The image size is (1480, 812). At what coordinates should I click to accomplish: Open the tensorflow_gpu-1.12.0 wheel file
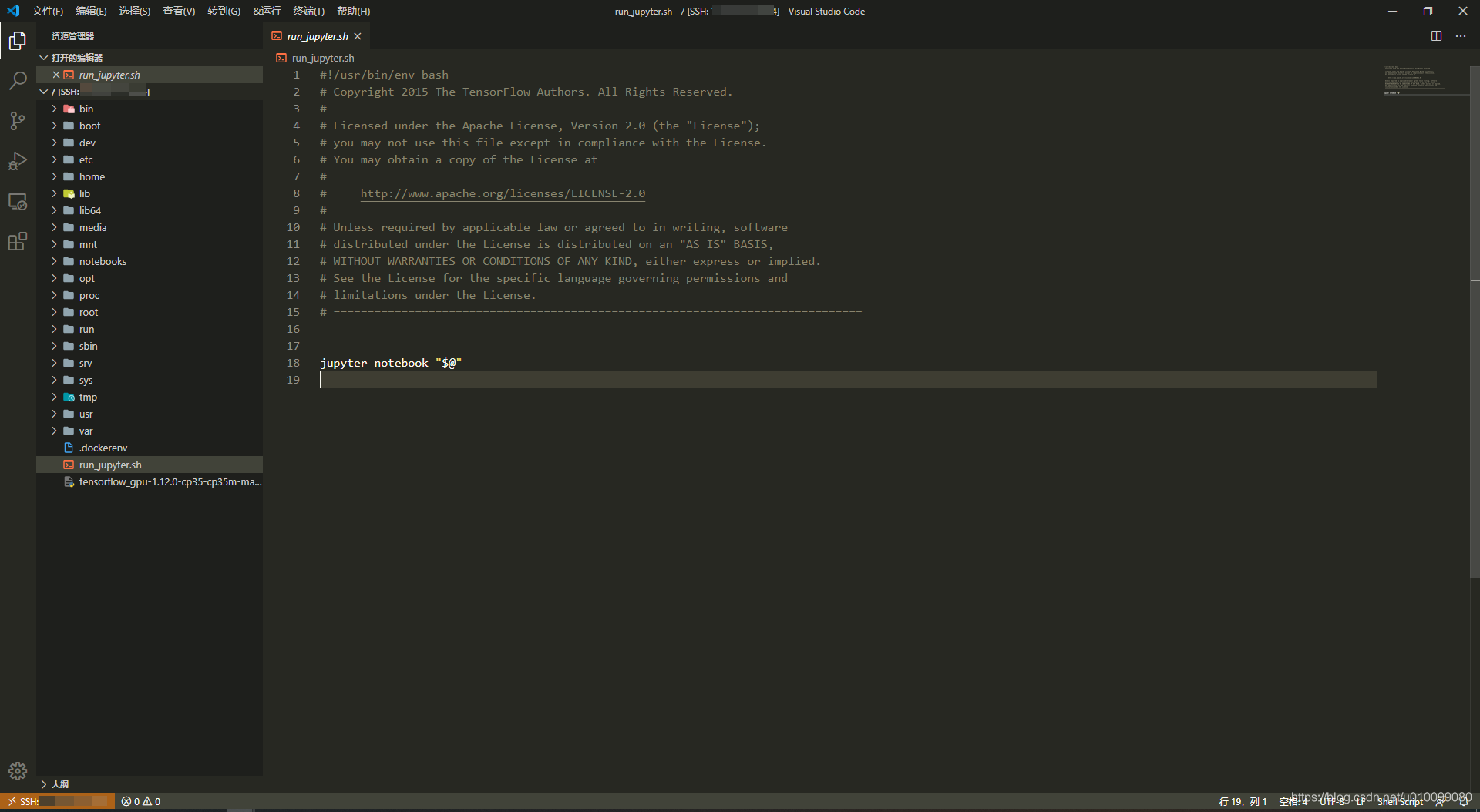pos(150,481)
